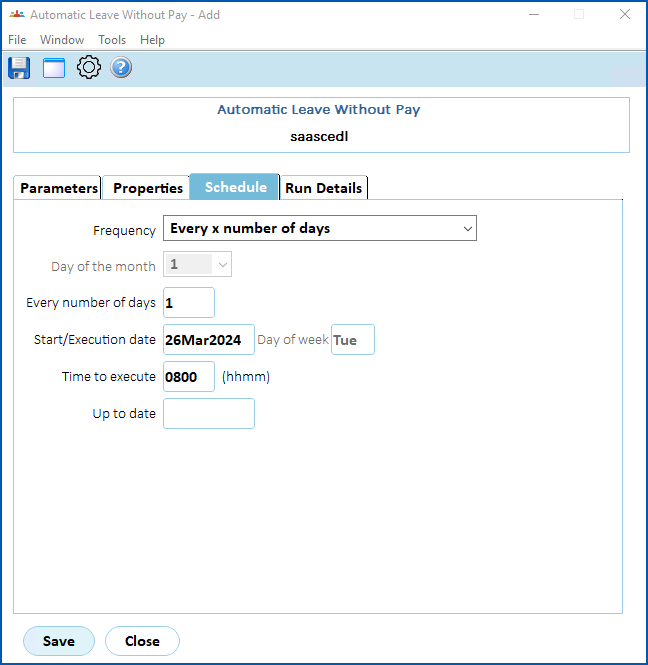Click the Time to execute field
Screen dimensions: 648x665
[x=189, y=377]
